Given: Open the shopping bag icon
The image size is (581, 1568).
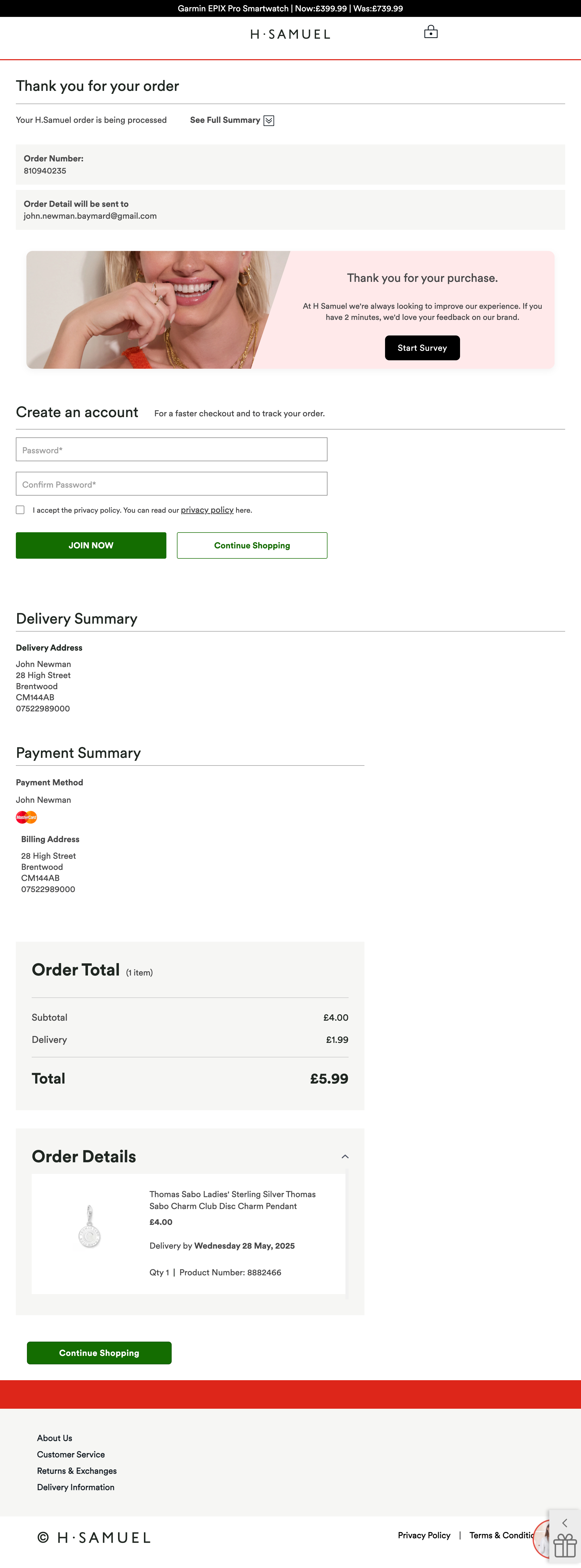Looking at the screenshot, I should [x=431, y=32].
